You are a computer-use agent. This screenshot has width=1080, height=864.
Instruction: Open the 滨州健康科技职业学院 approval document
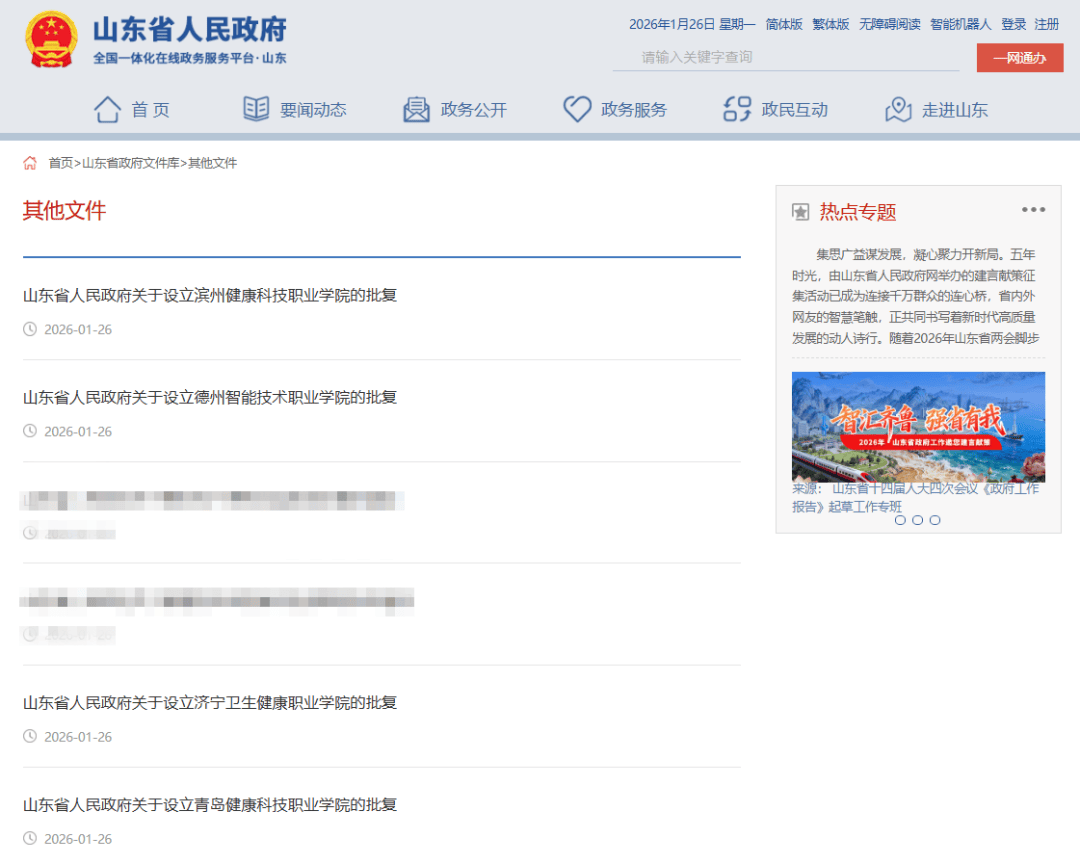tap(210, 295)
